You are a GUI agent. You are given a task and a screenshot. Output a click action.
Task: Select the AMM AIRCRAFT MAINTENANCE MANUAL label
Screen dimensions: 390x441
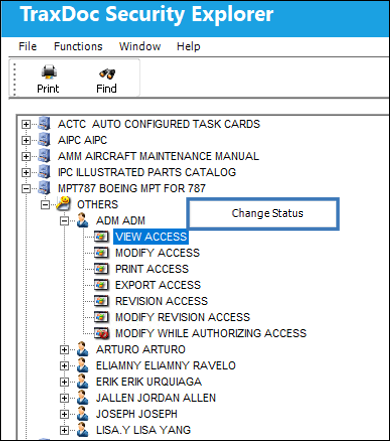158,156
